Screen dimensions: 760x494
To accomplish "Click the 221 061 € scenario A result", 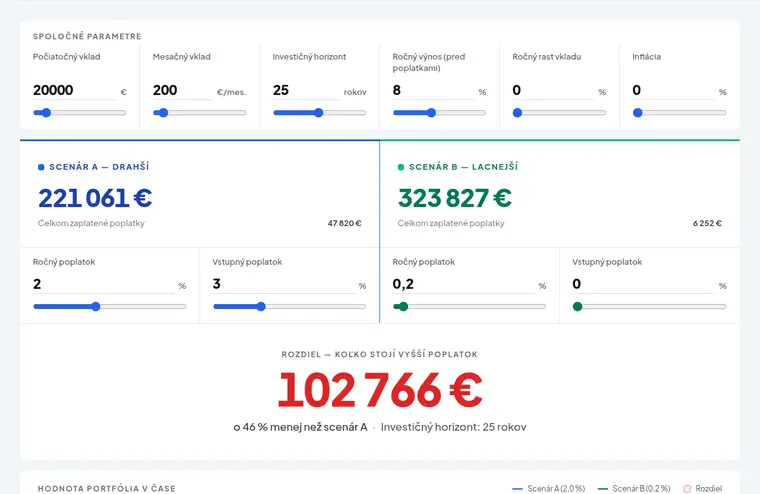I will click(95, 198).
